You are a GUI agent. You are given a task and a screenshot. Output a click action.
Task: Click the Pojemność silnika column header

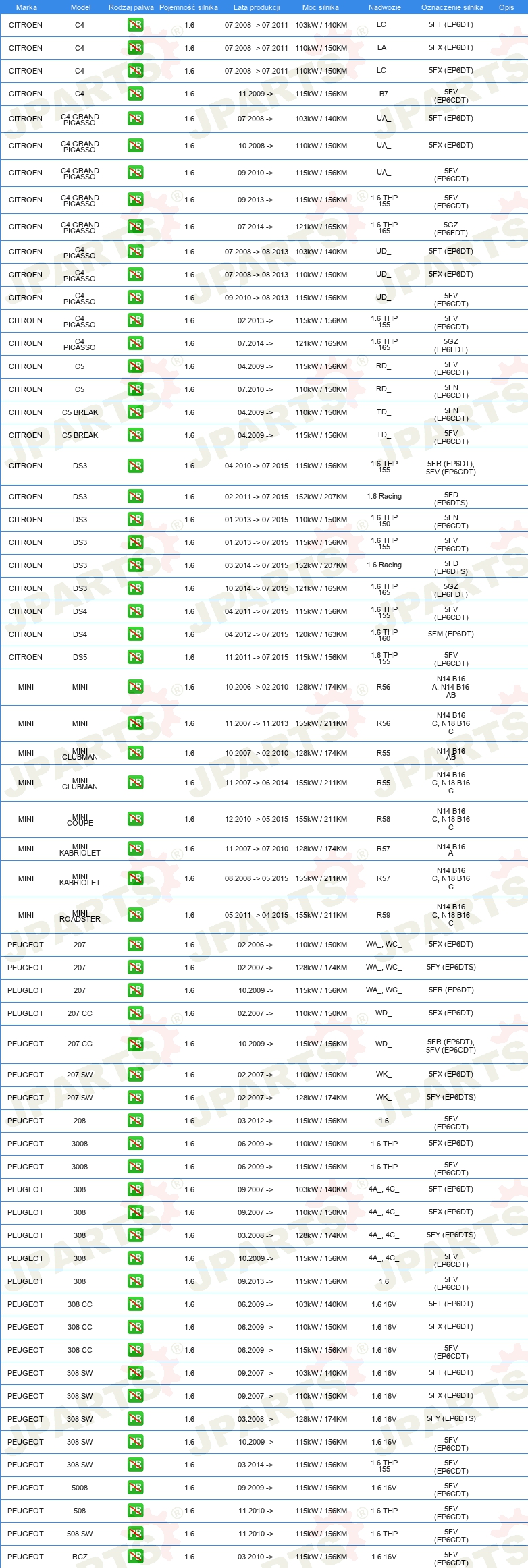[x=188, y=7]
